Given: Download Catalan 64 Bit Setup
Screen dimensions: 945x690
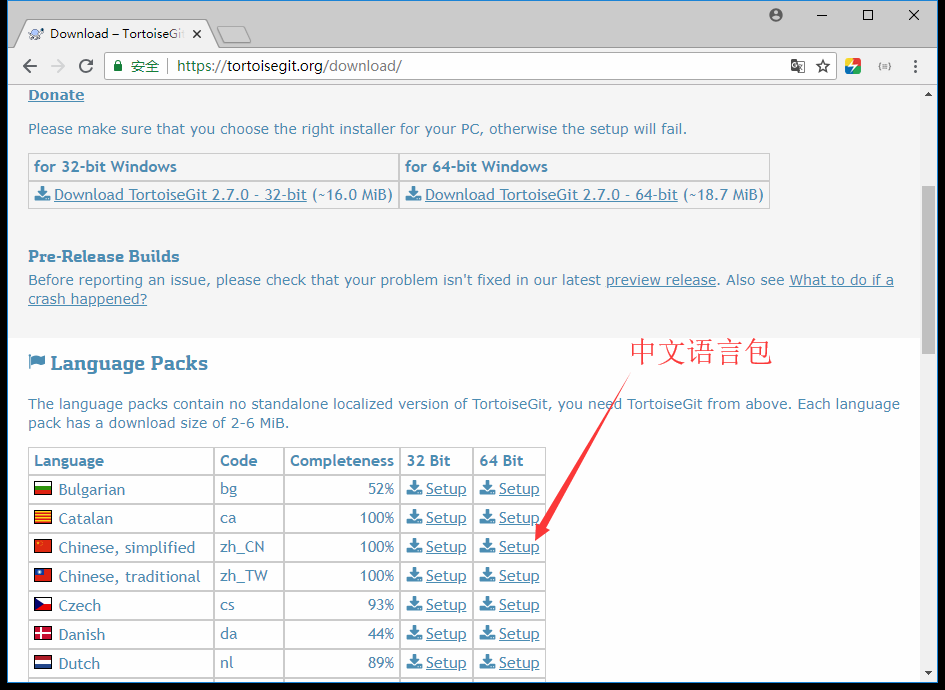Looking at the screenshot, I should [x=518, y=518].
